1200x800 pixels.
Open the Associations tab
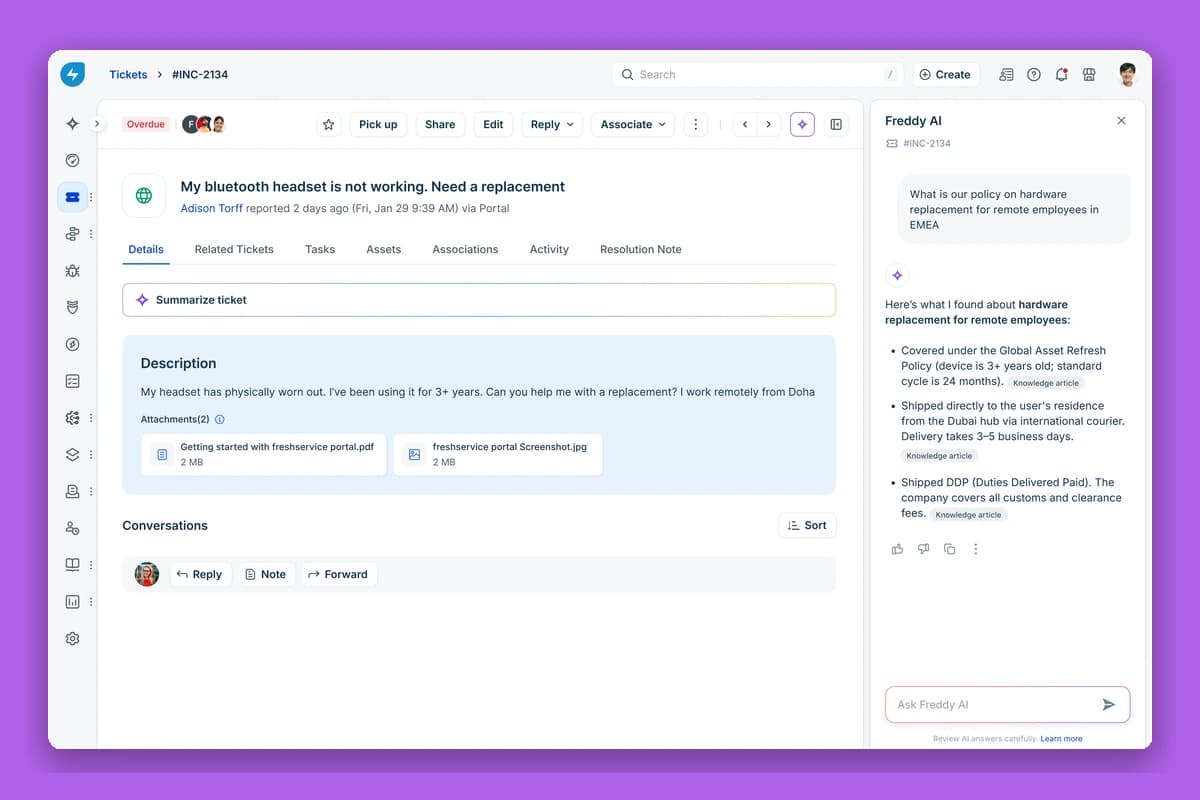click(465, 249)
